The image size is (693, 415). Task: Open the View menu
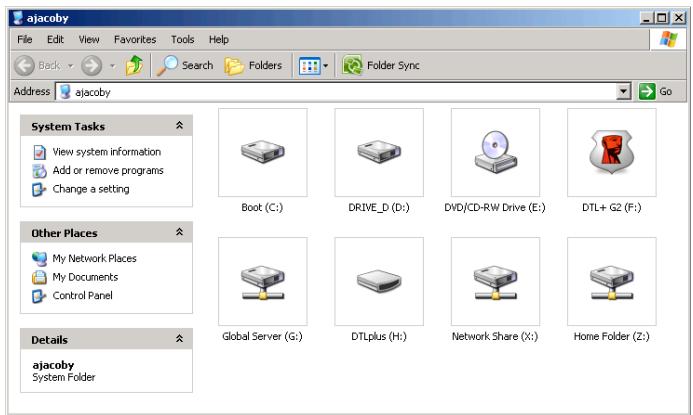[x=89, y=39]
